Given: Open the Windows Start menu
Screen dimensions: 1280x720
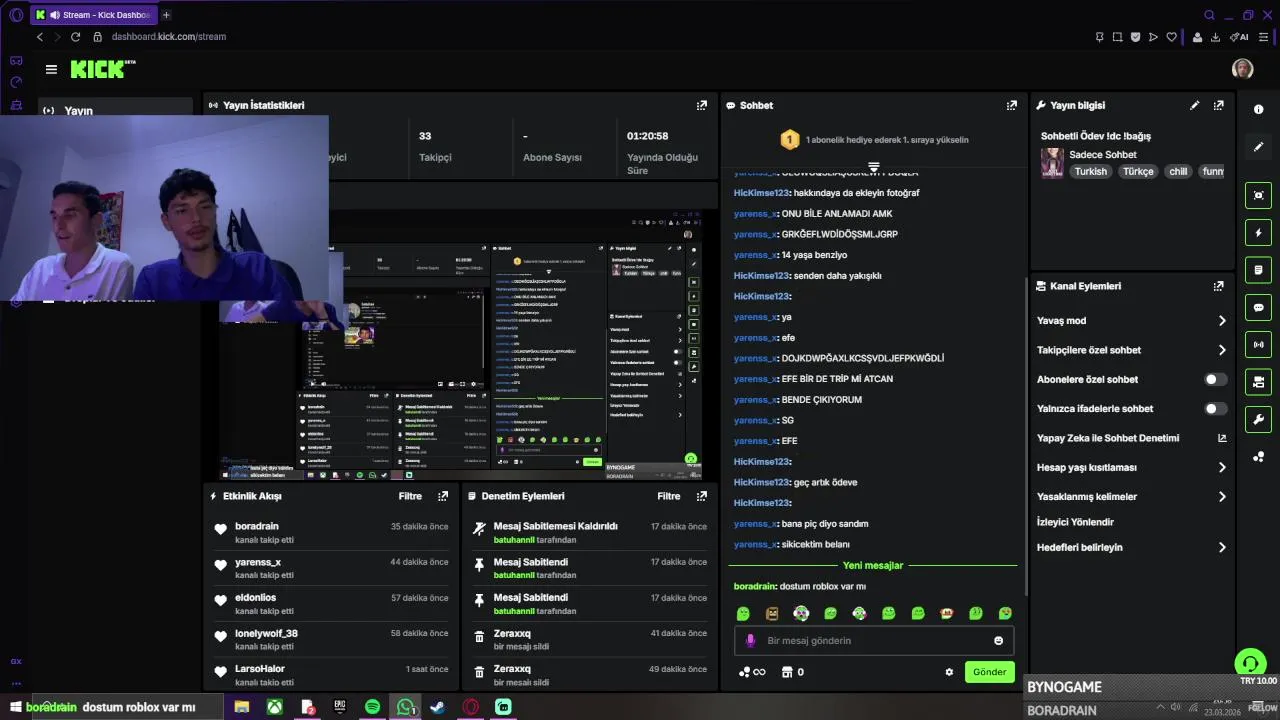Looking at the screenshot, I should click(x=15, y=707).
